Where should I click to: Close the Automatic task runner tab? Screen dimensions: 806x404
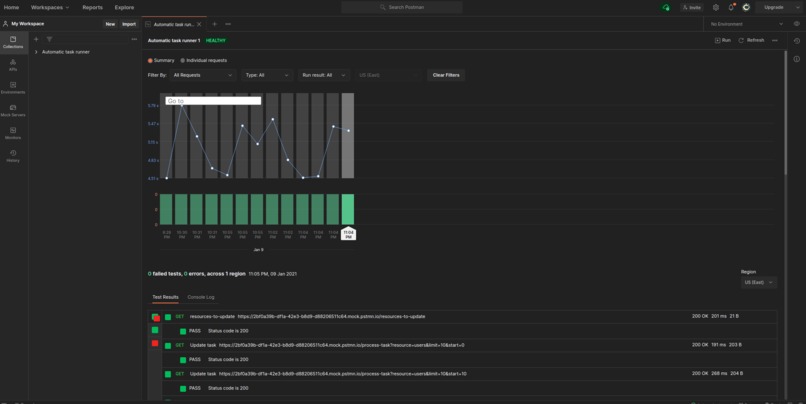(199, 24)
